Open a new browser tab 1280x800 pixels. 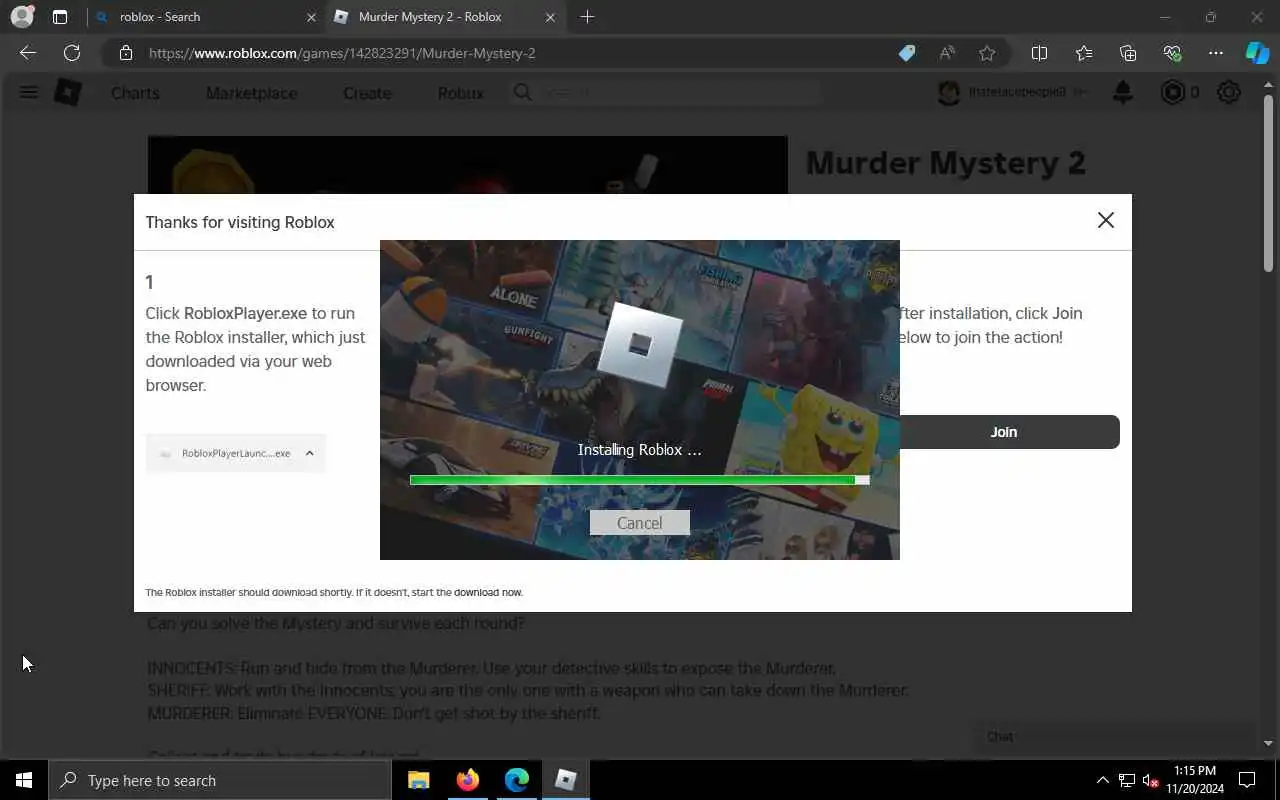[587, 17]
